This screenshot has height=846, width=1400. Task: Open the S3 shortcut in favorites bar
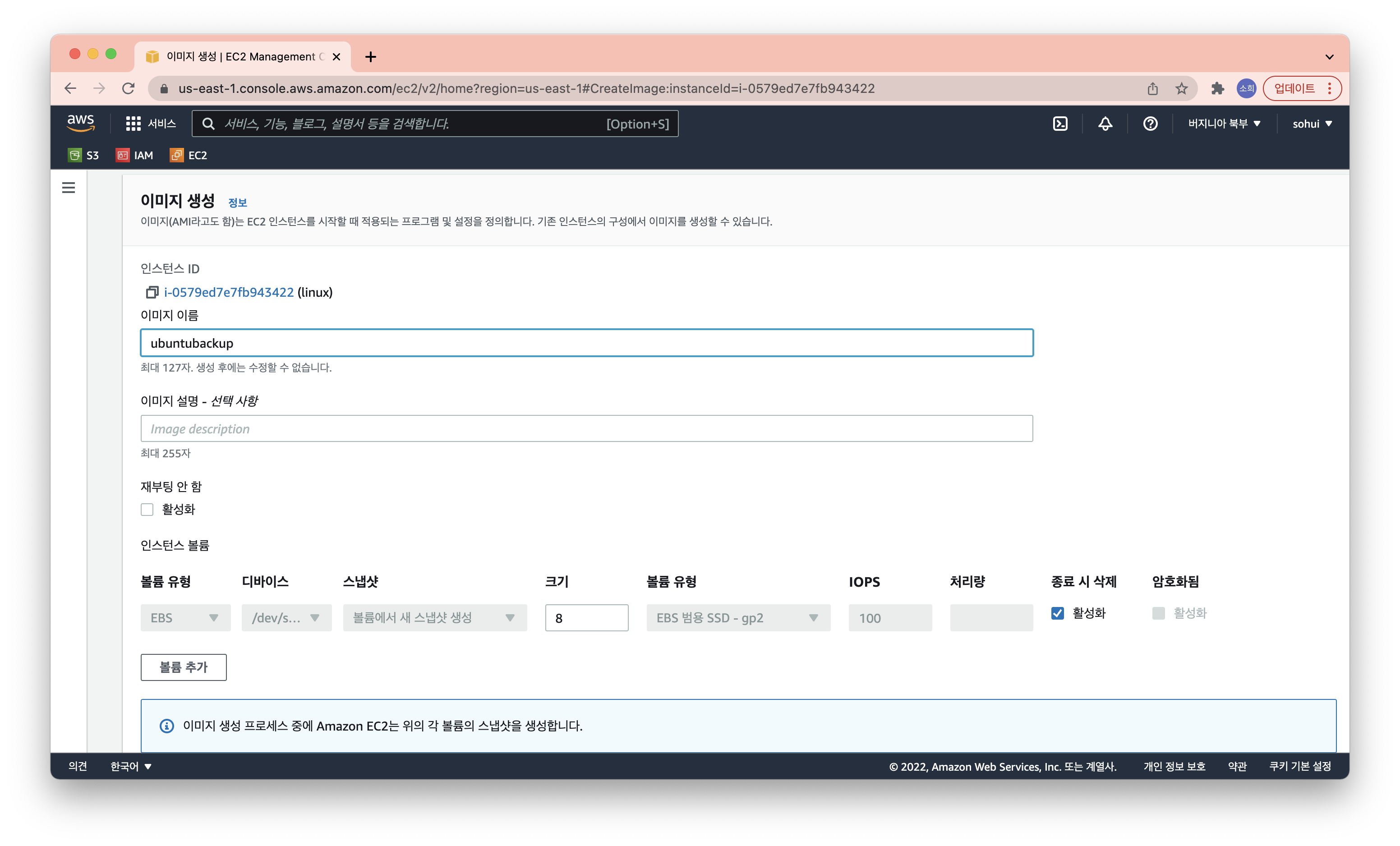pos(83,155)
